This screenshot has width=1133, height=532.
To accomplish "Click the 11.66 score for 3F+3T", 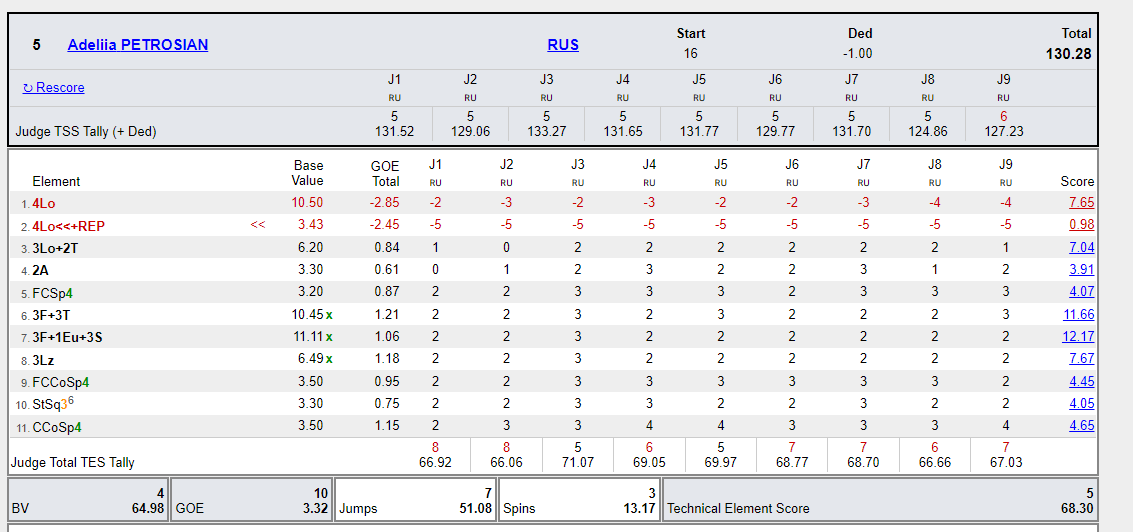I will click(x=1078, y=314).
